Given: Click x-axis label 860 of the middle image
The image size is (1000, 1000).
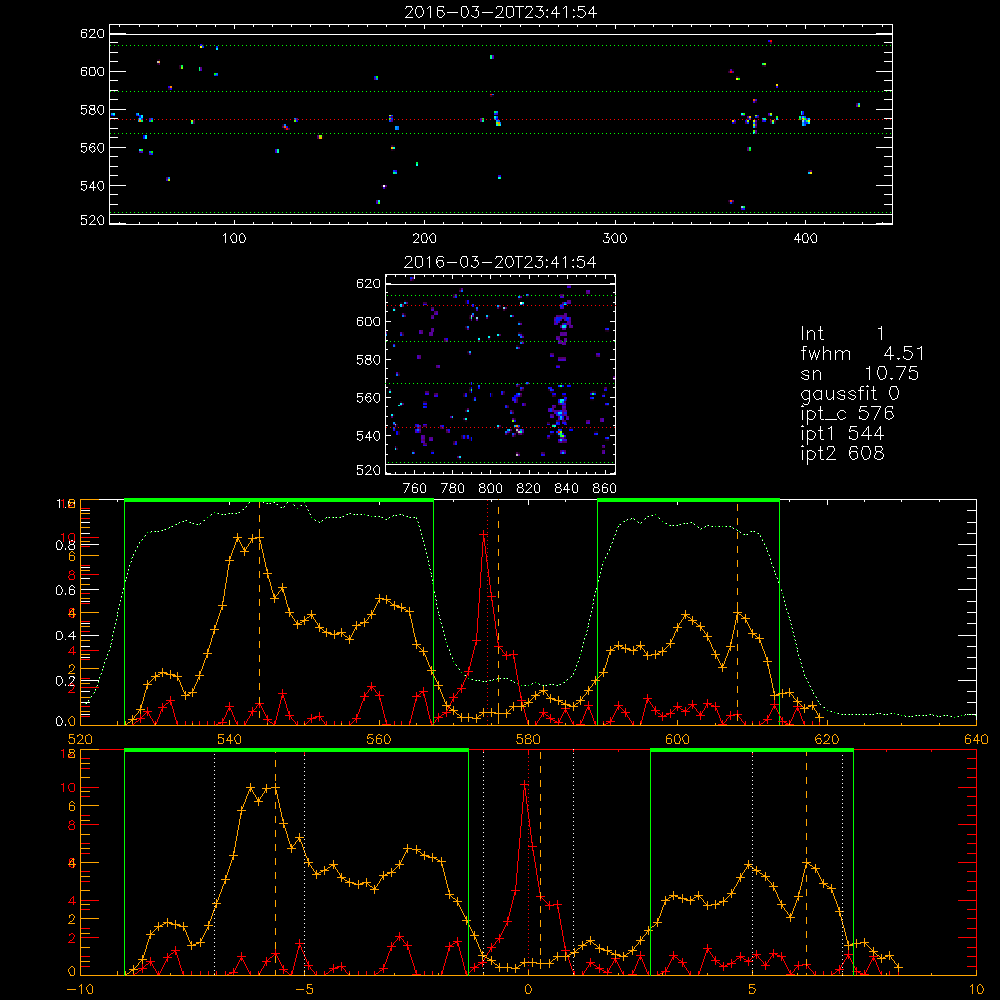Looking at the screenshot, I should point(605,489).
